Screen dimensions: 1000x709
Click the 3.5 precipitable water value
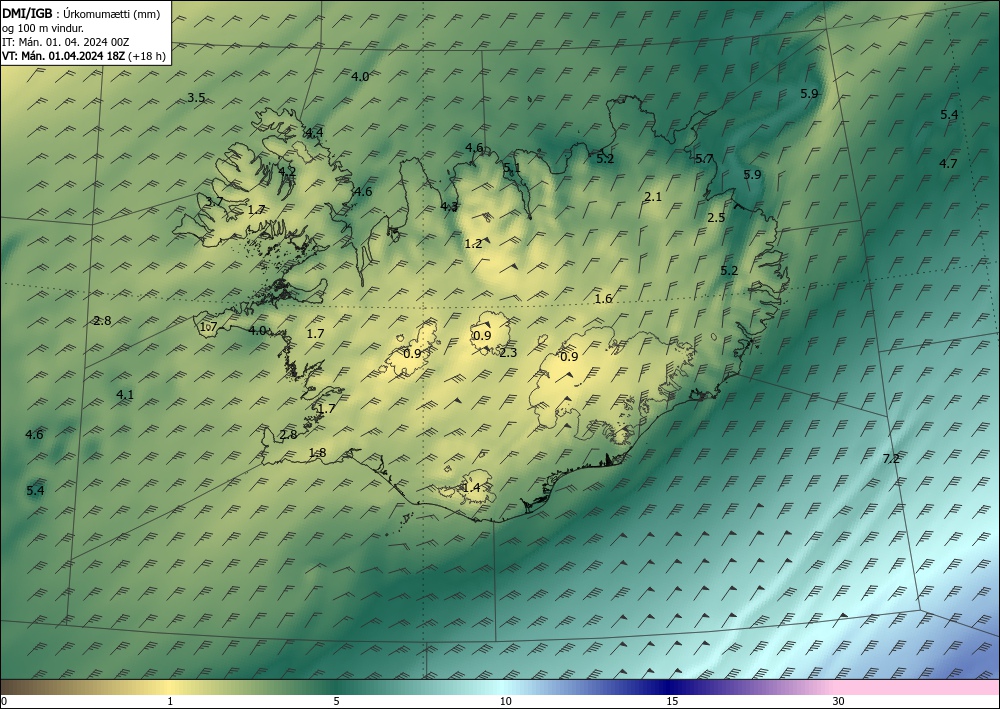point(196,98)
